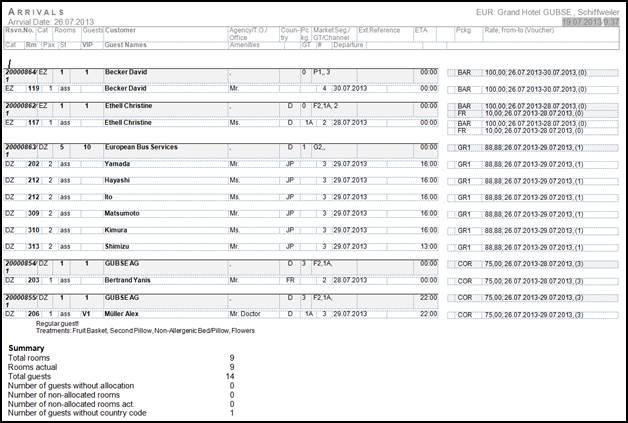Image resolution: width=628 pixels, height=423 pixels.
Task: Select reservation number 20000863
Action: (x=21, y=147)
